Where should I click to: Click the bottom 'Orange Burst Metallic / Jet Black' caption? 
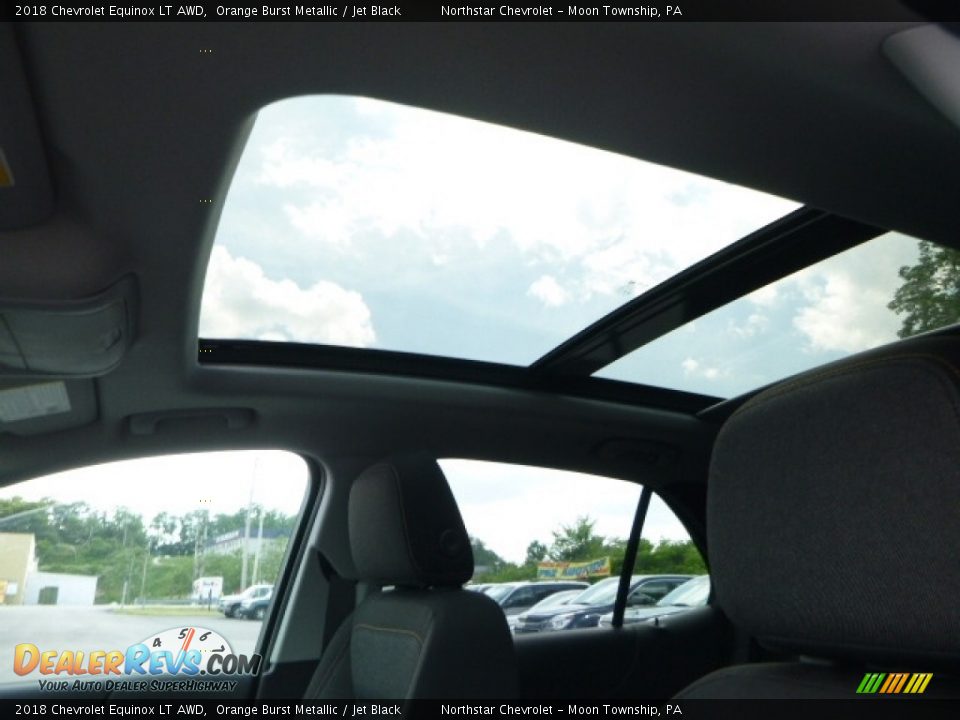(x=308, y=710)
